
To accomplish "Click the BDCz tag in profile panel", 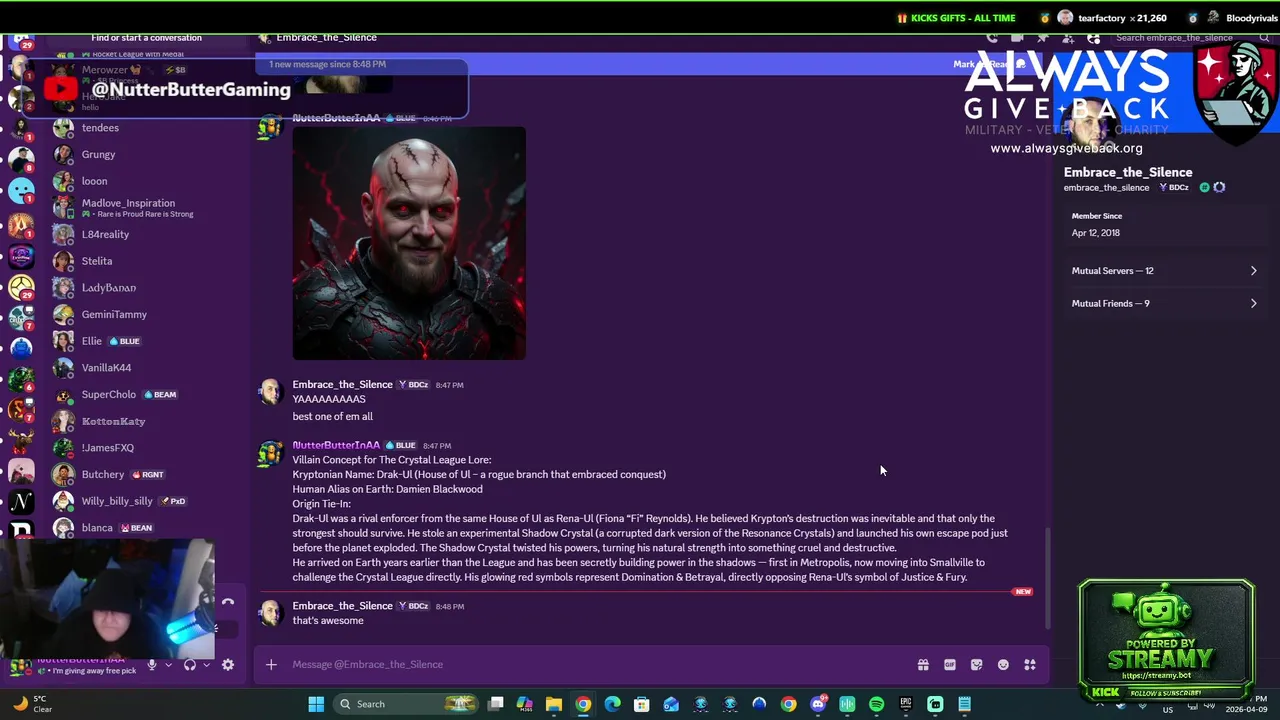I will [1175, 188].
